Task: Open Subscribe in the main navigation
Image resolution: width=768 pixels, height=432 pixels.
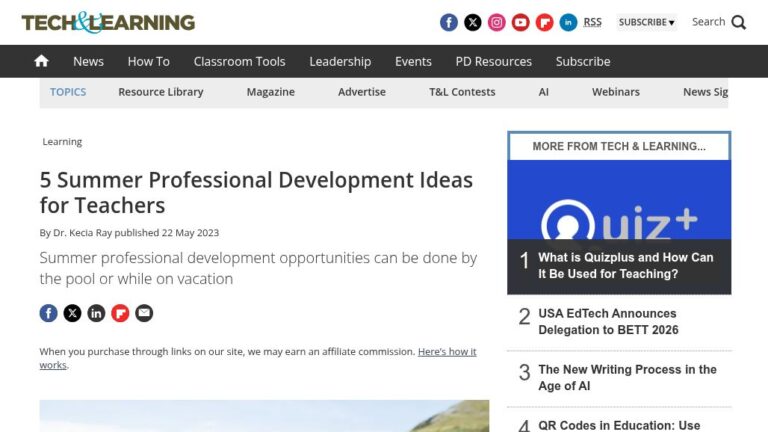Action: (583, 61)
